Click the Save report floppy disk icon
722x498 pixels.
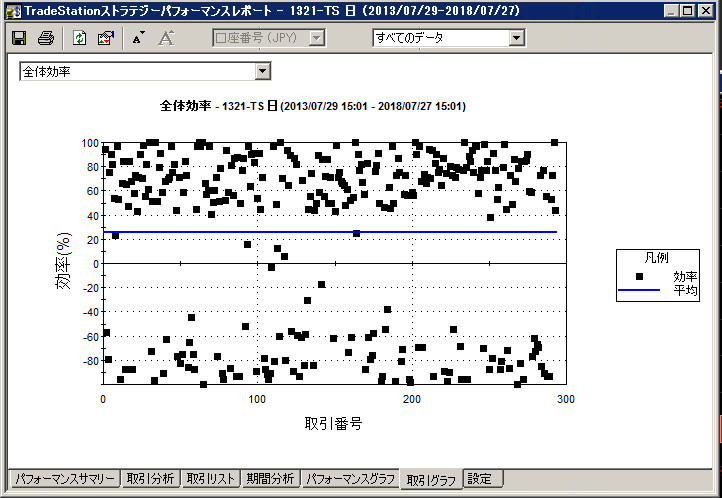tap(19, 38)
